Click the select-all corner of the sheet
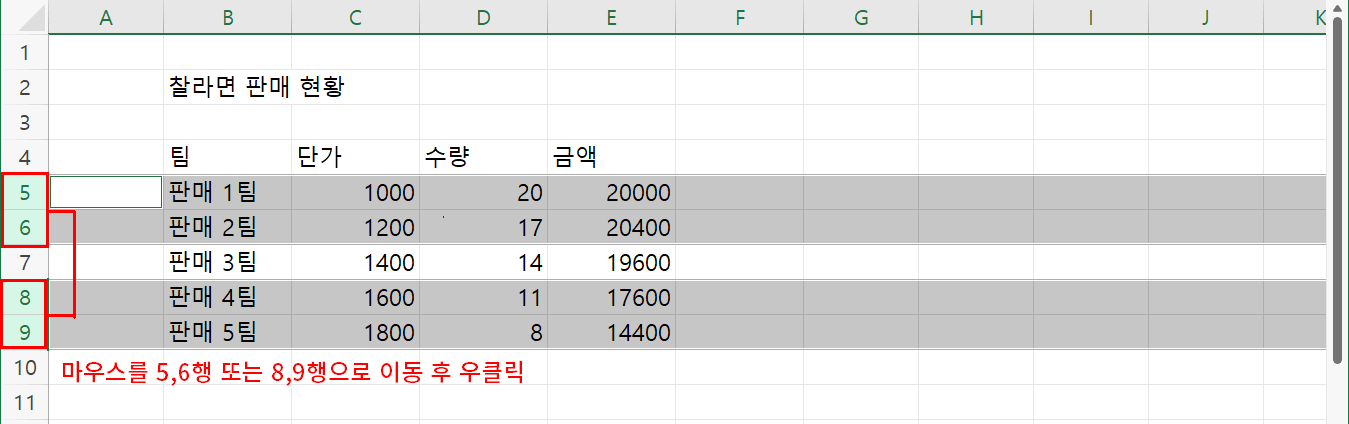The image size is (1349, 424). (x=24, y=16)
